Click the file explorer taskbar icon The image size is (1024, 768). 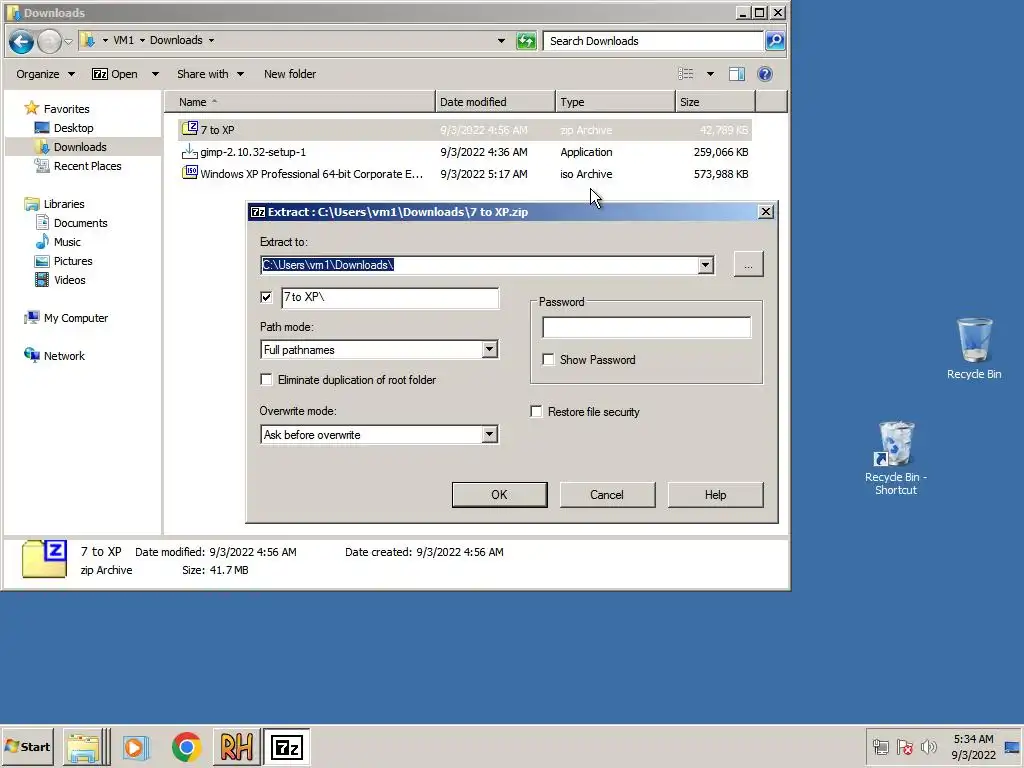coord(84,747)
